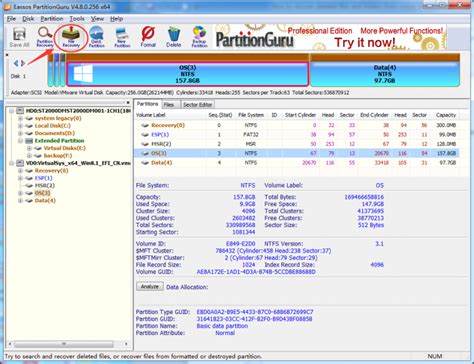Open the Partition Recovery tool

pyautogui.click(x=45, y=37)
